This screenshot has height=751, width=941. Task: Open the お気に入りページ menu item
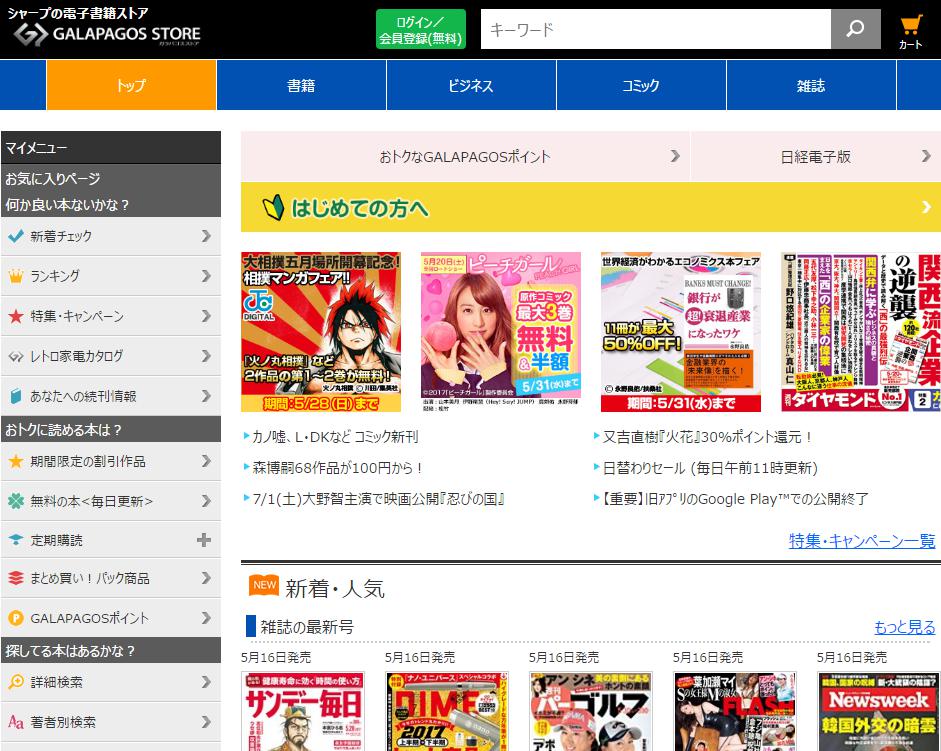tap(53, 178)
